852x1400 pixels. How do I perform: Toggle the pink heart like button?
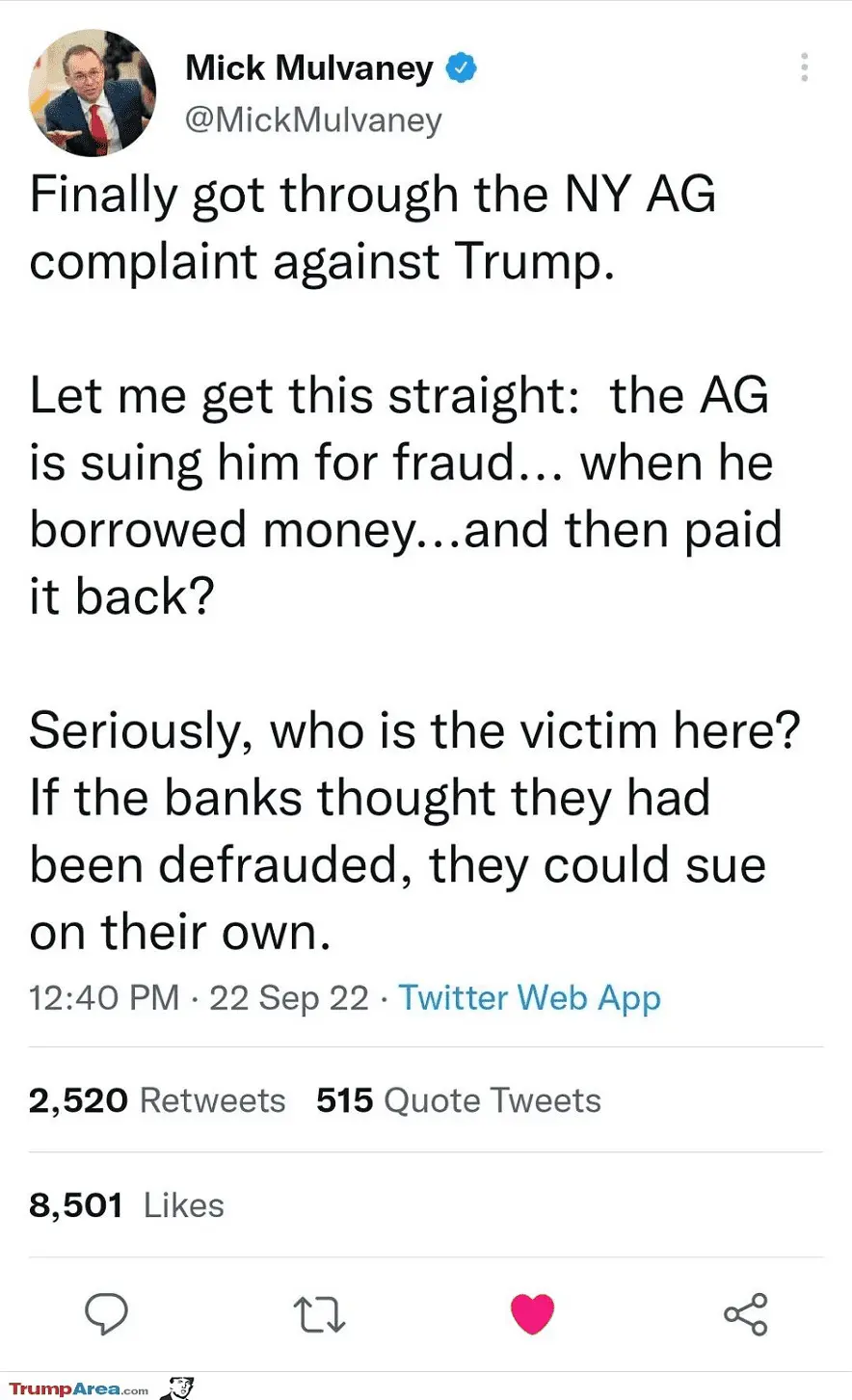click(532, 1314)
